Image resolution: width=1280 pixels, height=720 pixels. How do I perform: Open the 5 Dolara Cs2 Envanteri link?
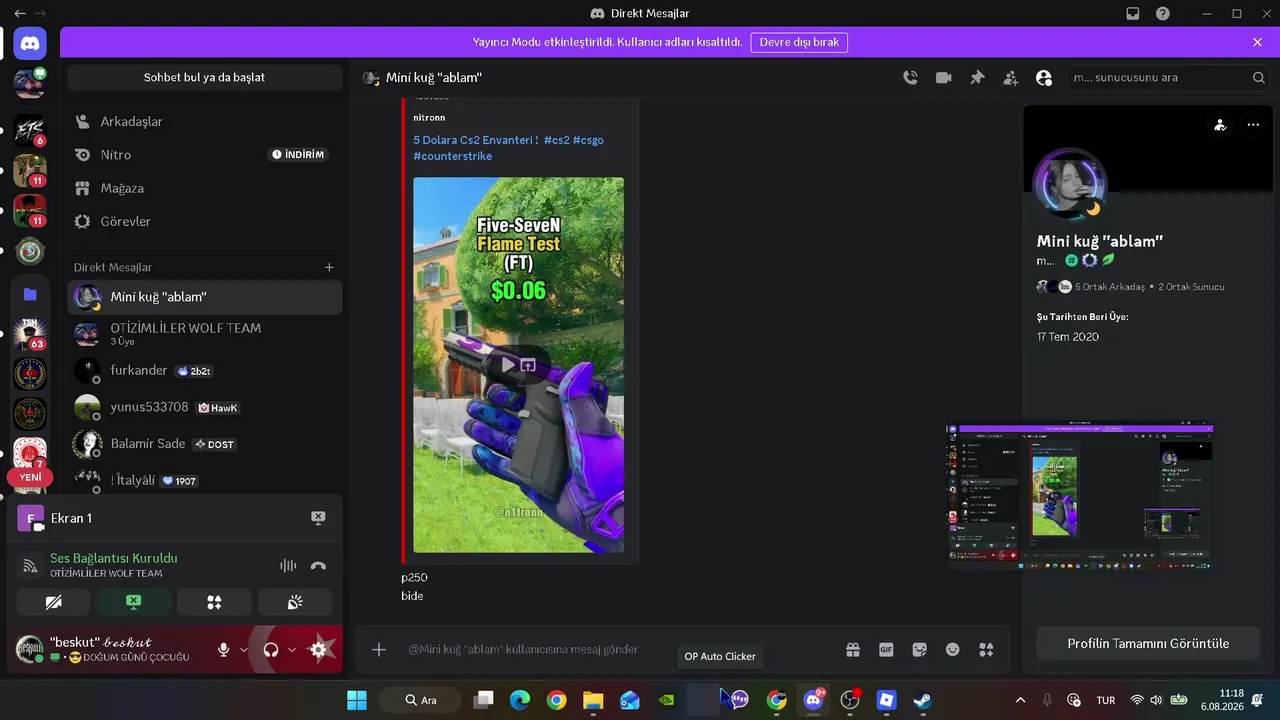tap(476, 140)
